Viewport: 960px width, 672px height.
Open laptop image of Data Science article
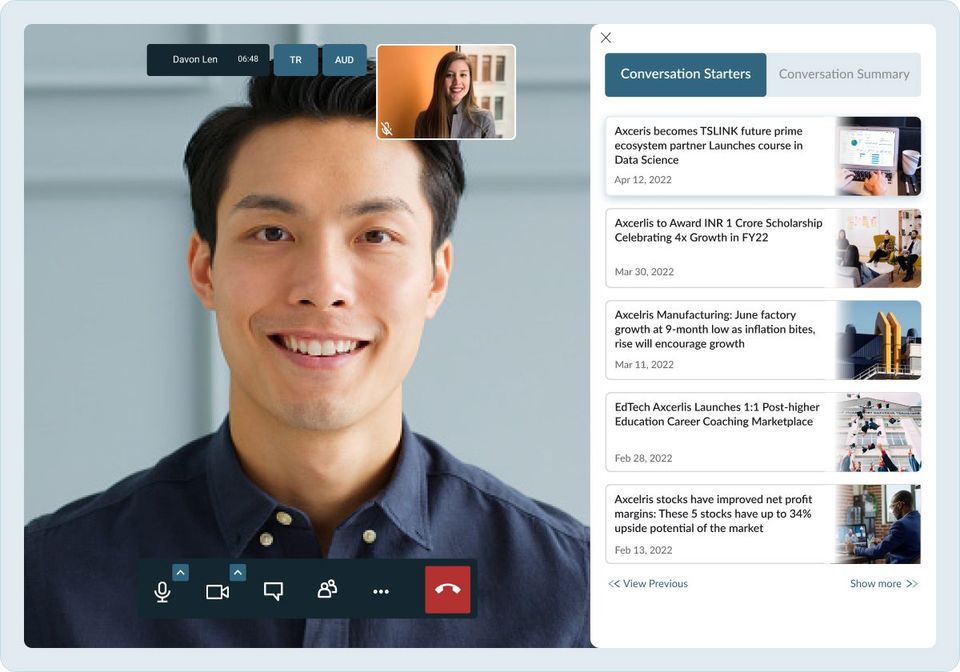[x=879, y=156]
